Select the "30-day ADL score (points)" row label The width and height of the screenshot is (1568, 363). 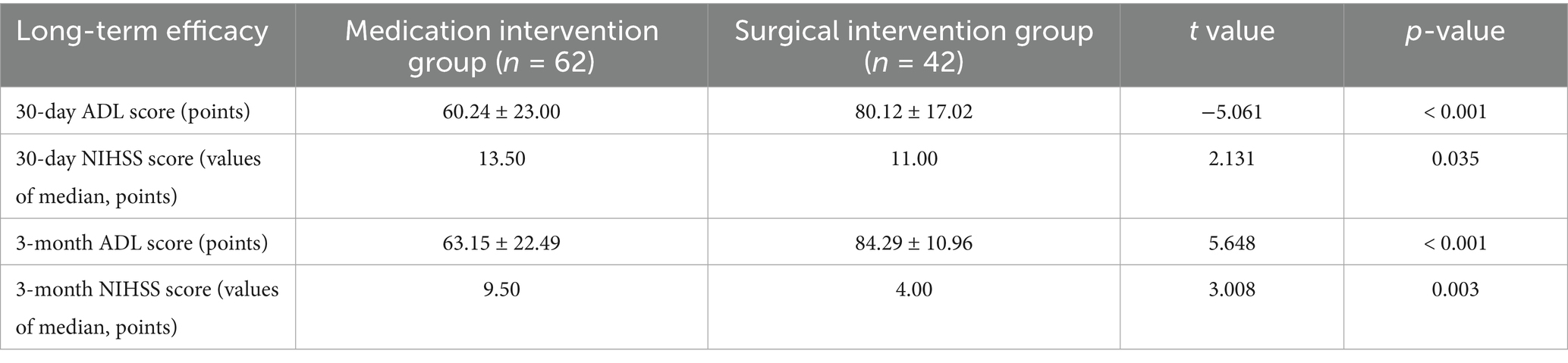pos(134,112)
